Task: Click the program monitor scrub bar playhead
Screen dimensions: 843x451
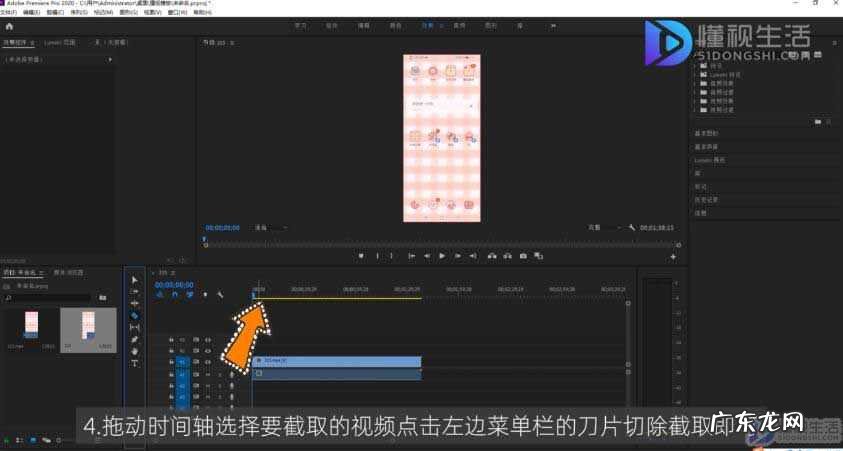Action: coord(205,241)
